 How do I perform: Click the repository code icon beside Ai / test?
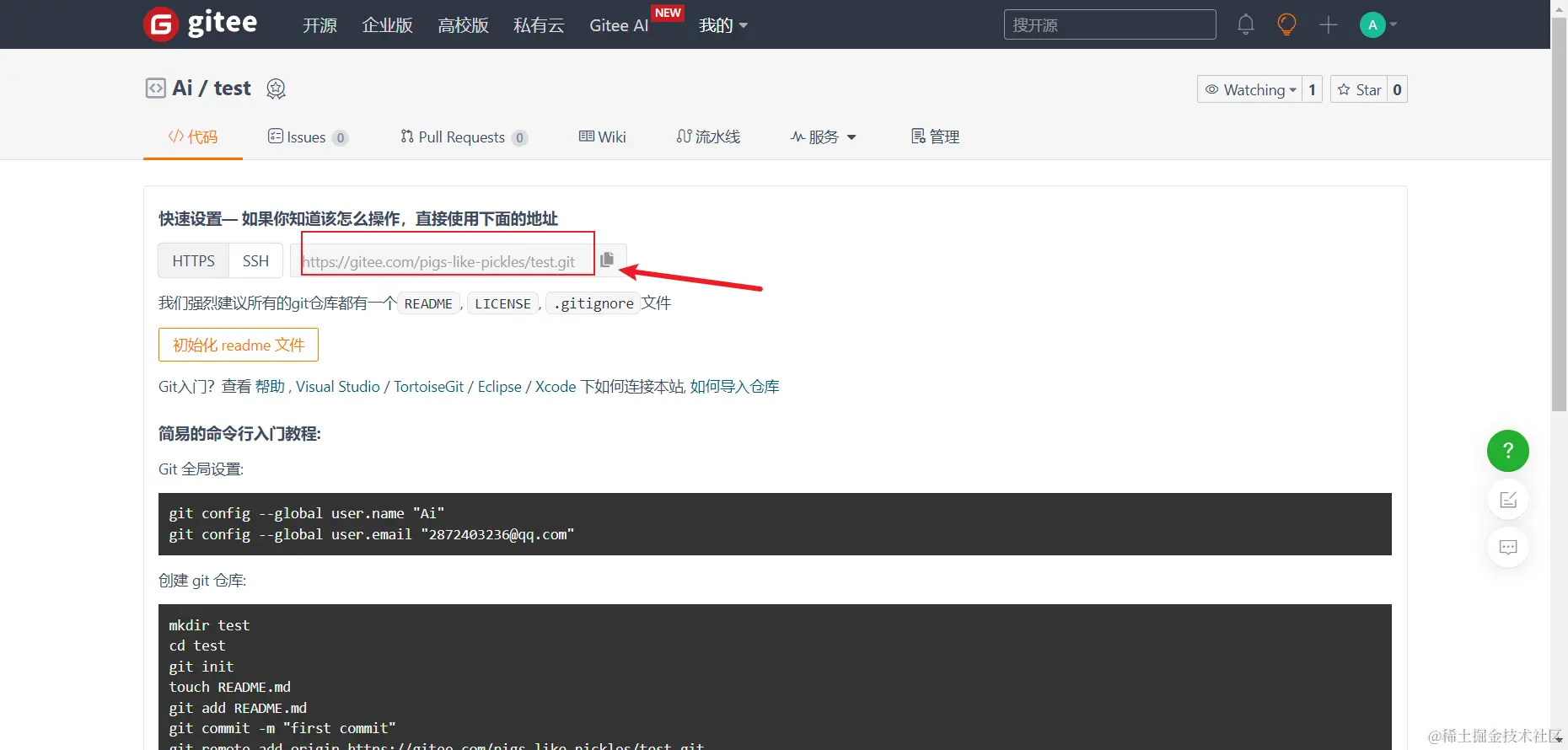[x=156, y=88]
